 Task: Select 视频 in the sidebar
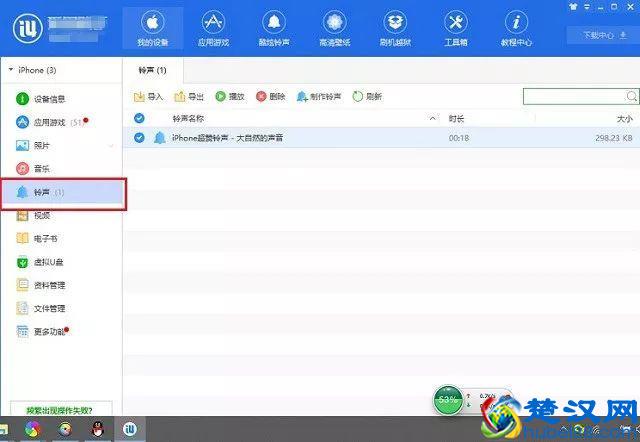pos(61,215)
